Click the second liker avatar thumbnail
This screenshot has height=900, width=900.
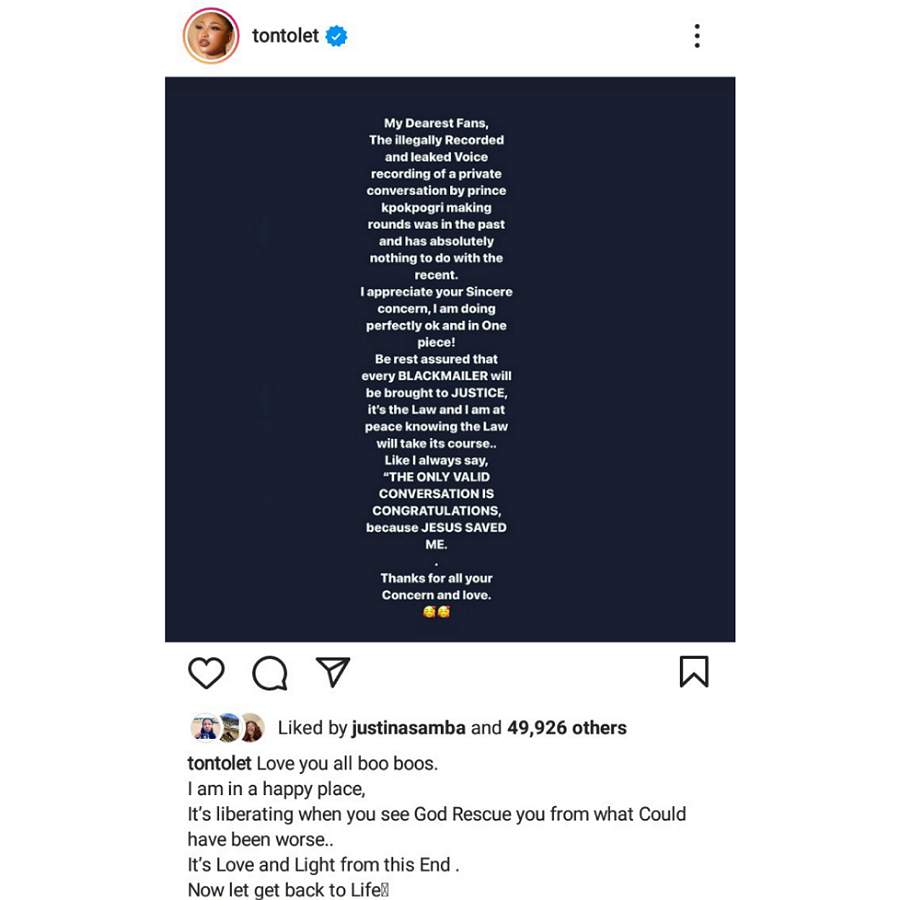tap(229, 728)
